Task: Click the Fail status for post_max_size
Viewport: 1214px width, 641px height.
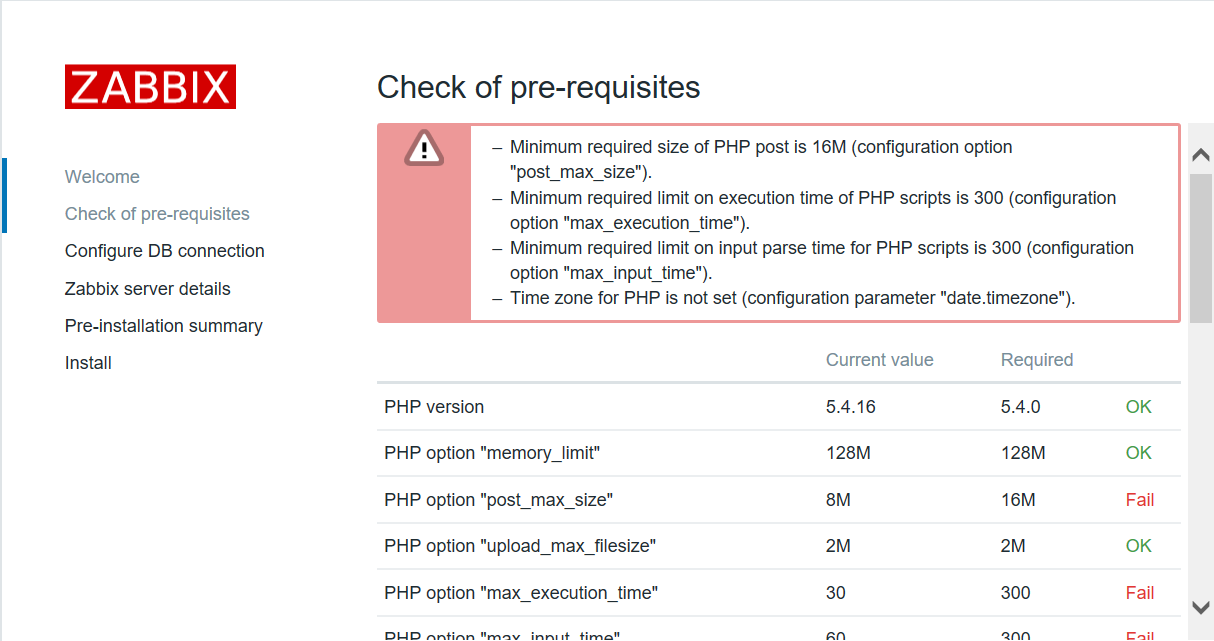Action: 1139,500
